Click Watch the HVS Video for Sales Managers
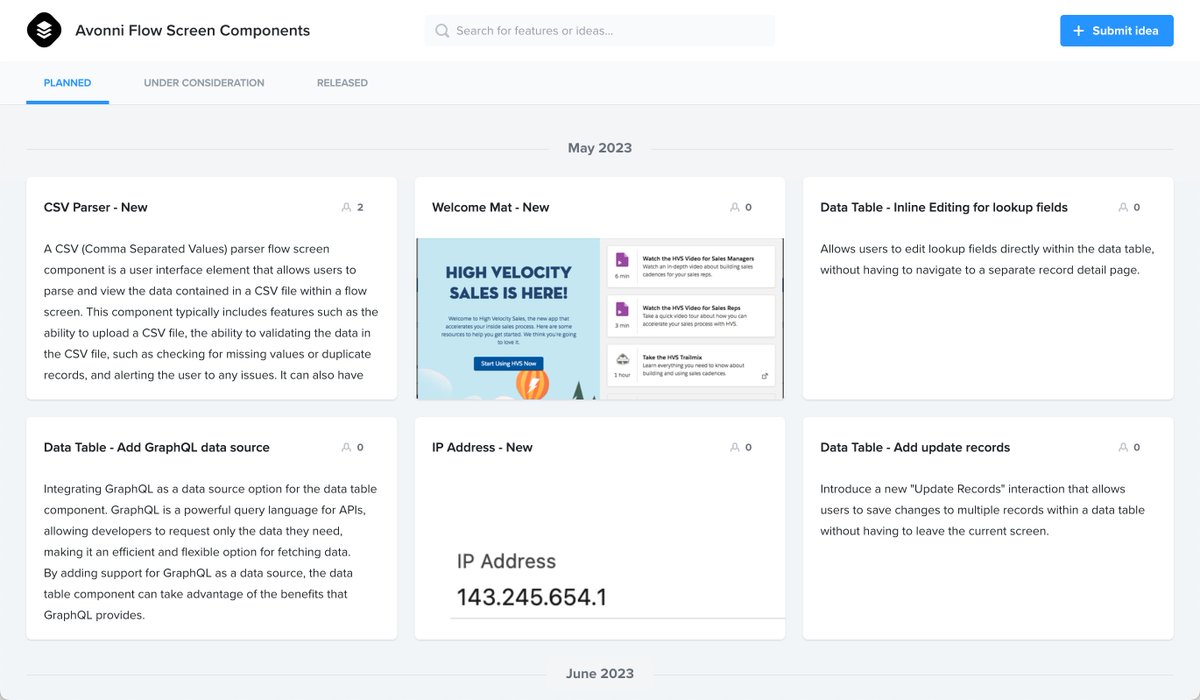 coord(698,259)
